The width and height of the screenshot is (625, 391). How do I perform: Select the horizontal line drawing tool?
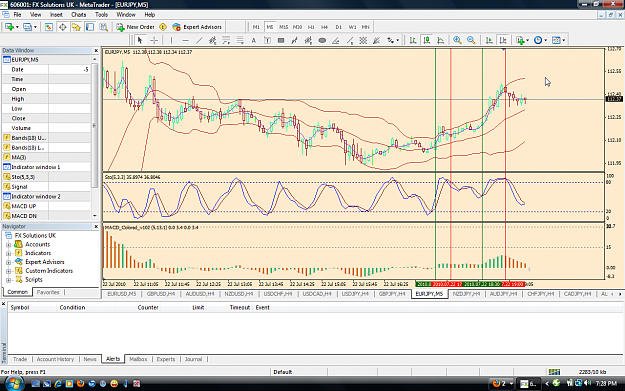pos(185,40)
